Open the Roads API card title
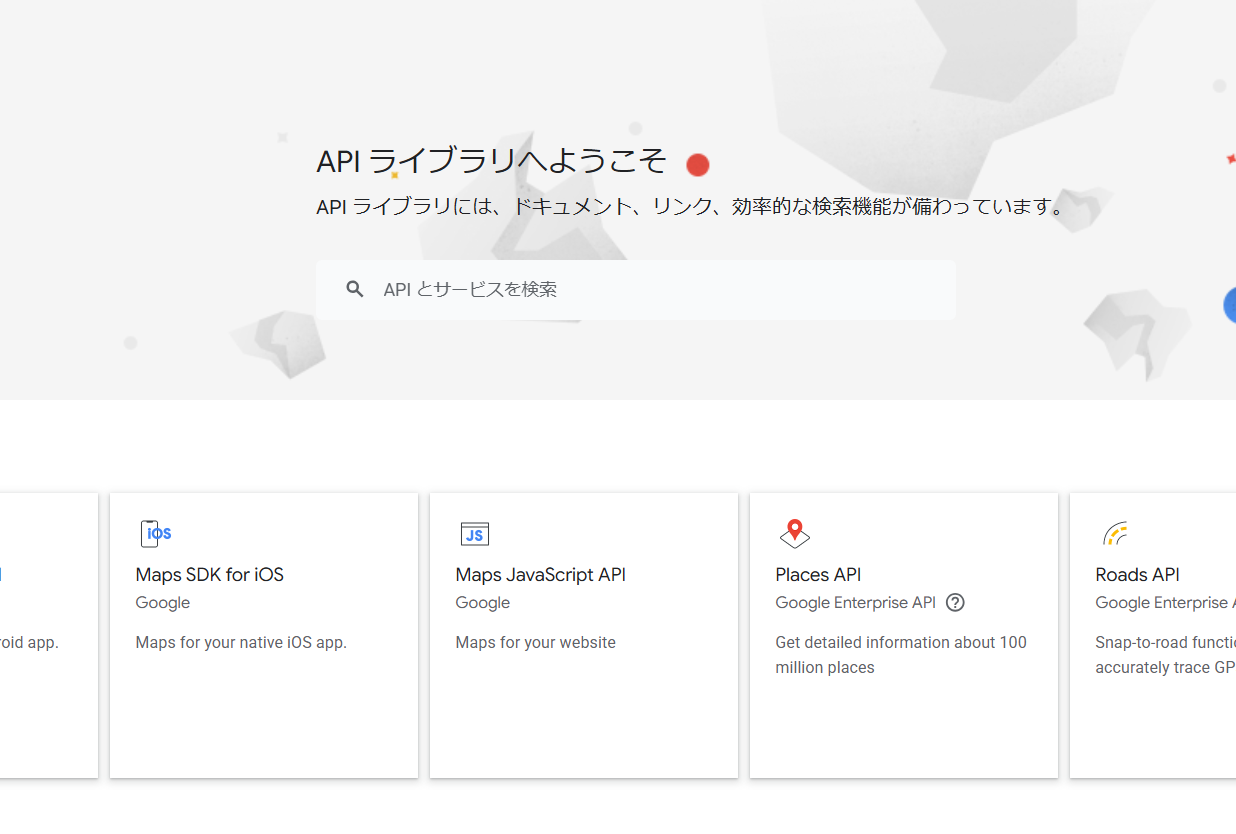 click(1137, 575)
